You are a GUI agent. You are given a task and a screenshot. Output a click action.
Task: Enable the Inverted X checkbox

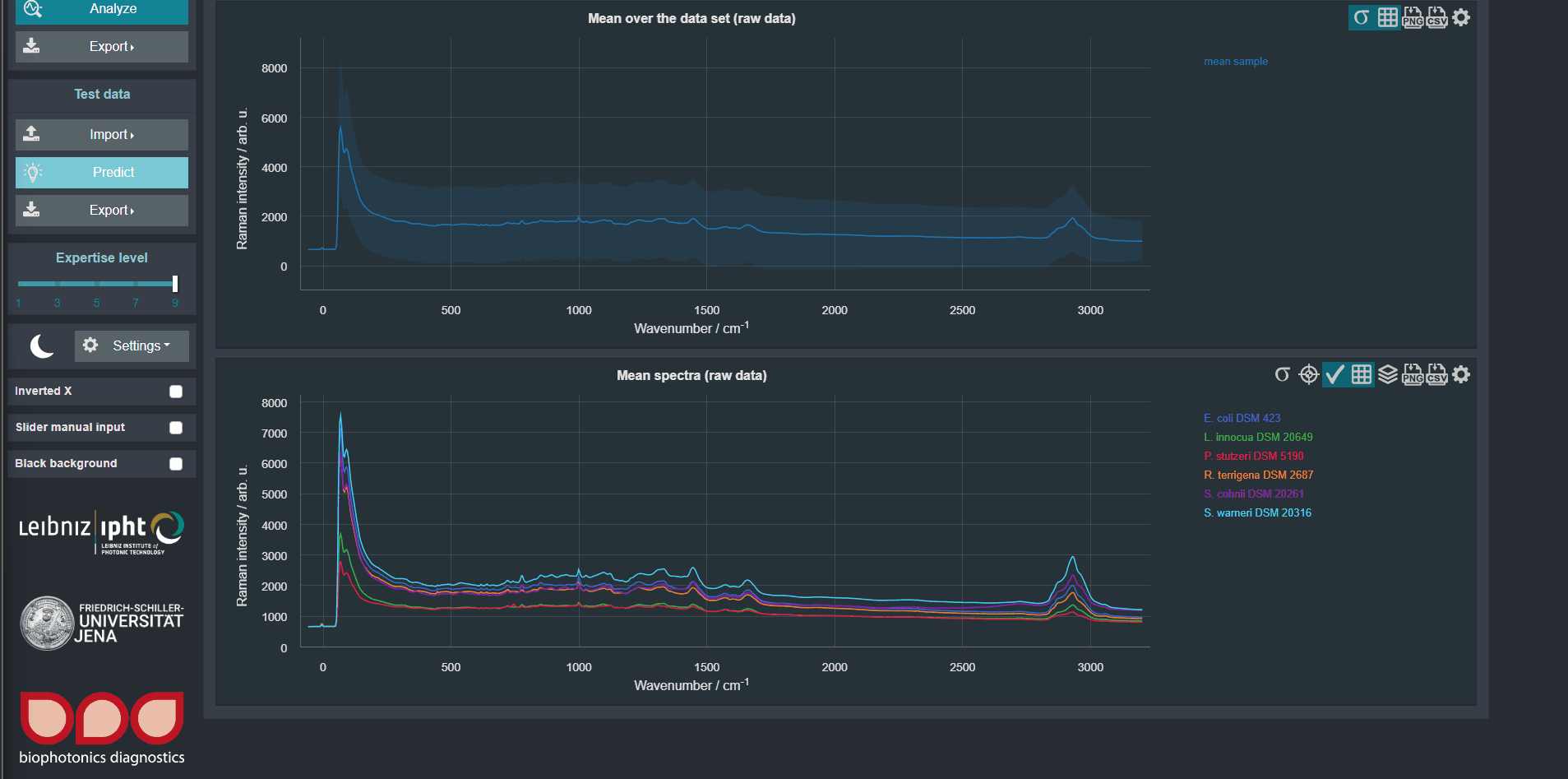(176, 392)
